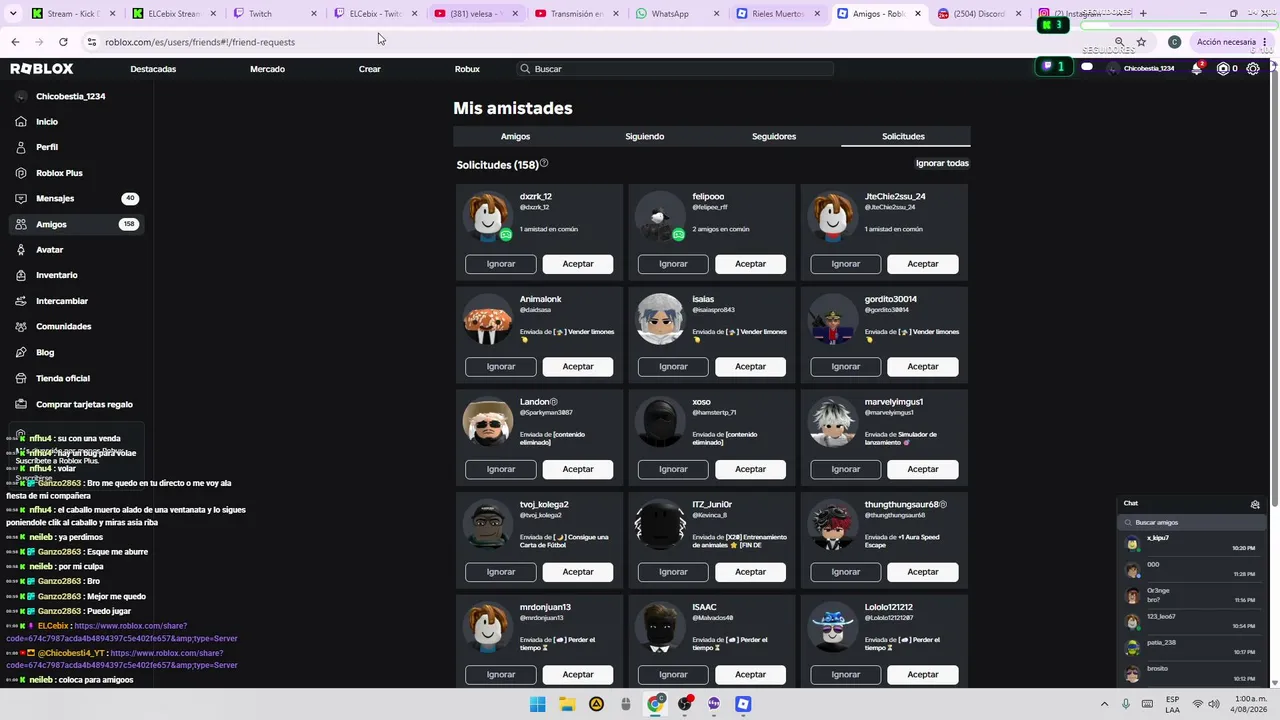Go back with the browser back arrow

(x=15, y=42)
